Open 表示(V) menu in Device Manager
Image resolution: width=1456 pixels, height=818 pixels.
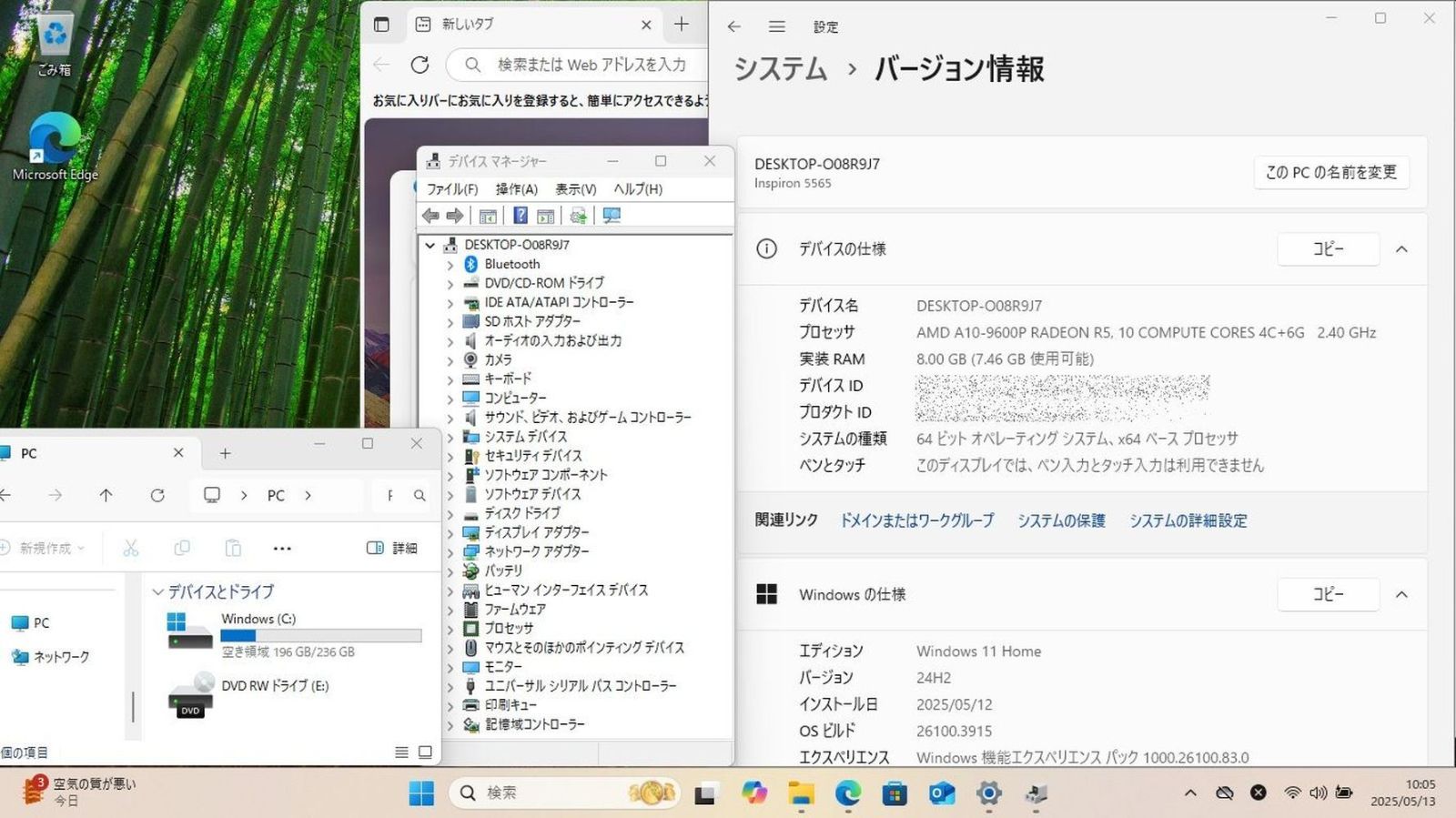[x=575, y=189]
